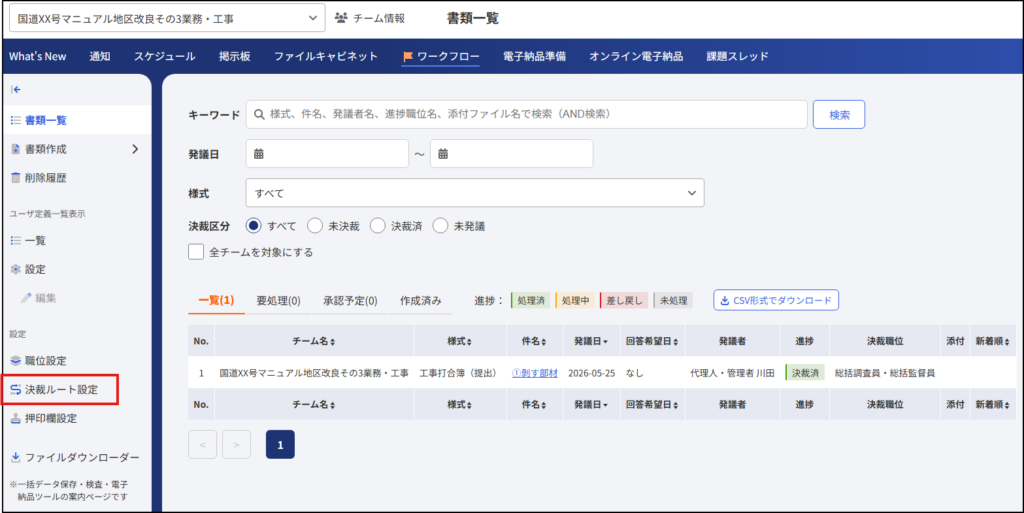Select page 1 in pagination
The width and height of the screenshot is (1024, 513).
(x=280, y=444)
